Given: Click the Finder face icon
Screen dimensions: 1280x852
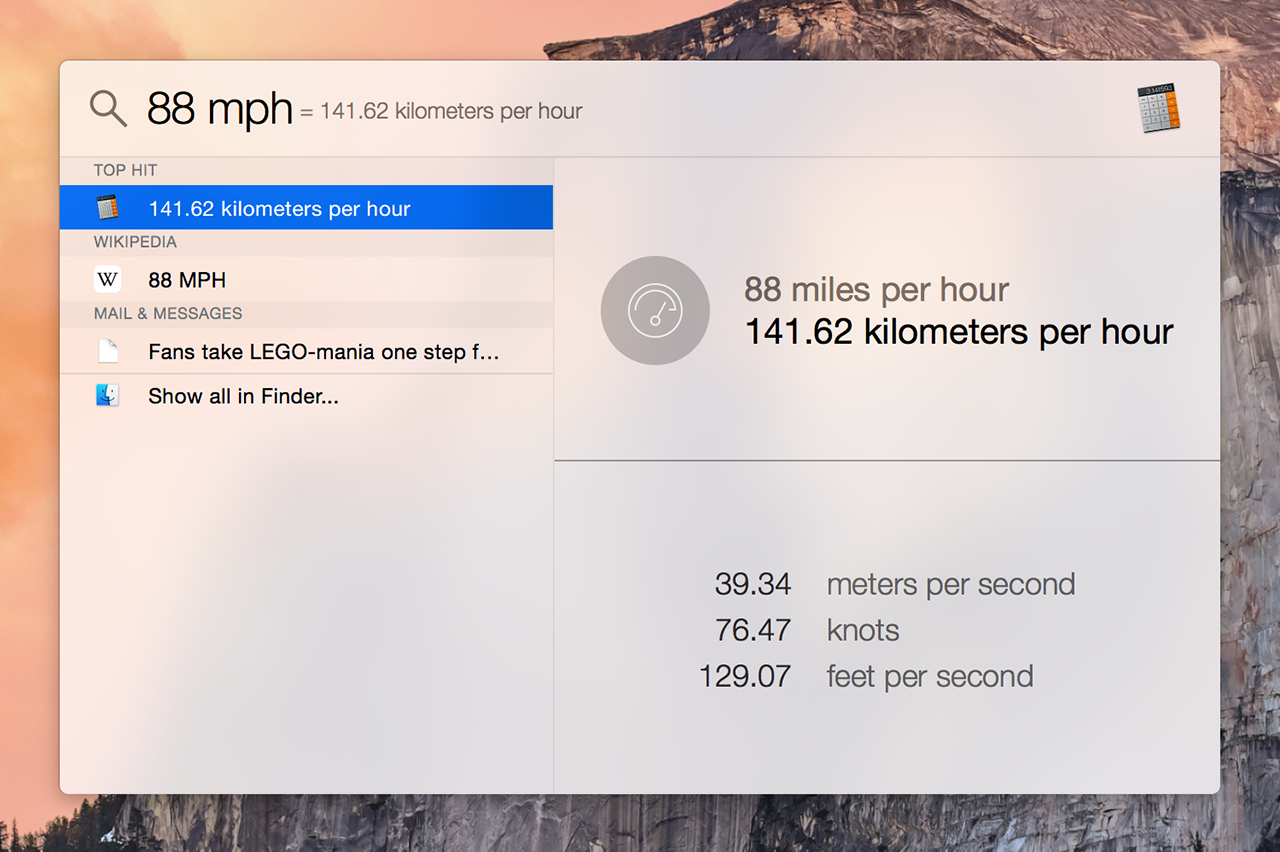Looking at the screenshot, I should tap(107, 396).
